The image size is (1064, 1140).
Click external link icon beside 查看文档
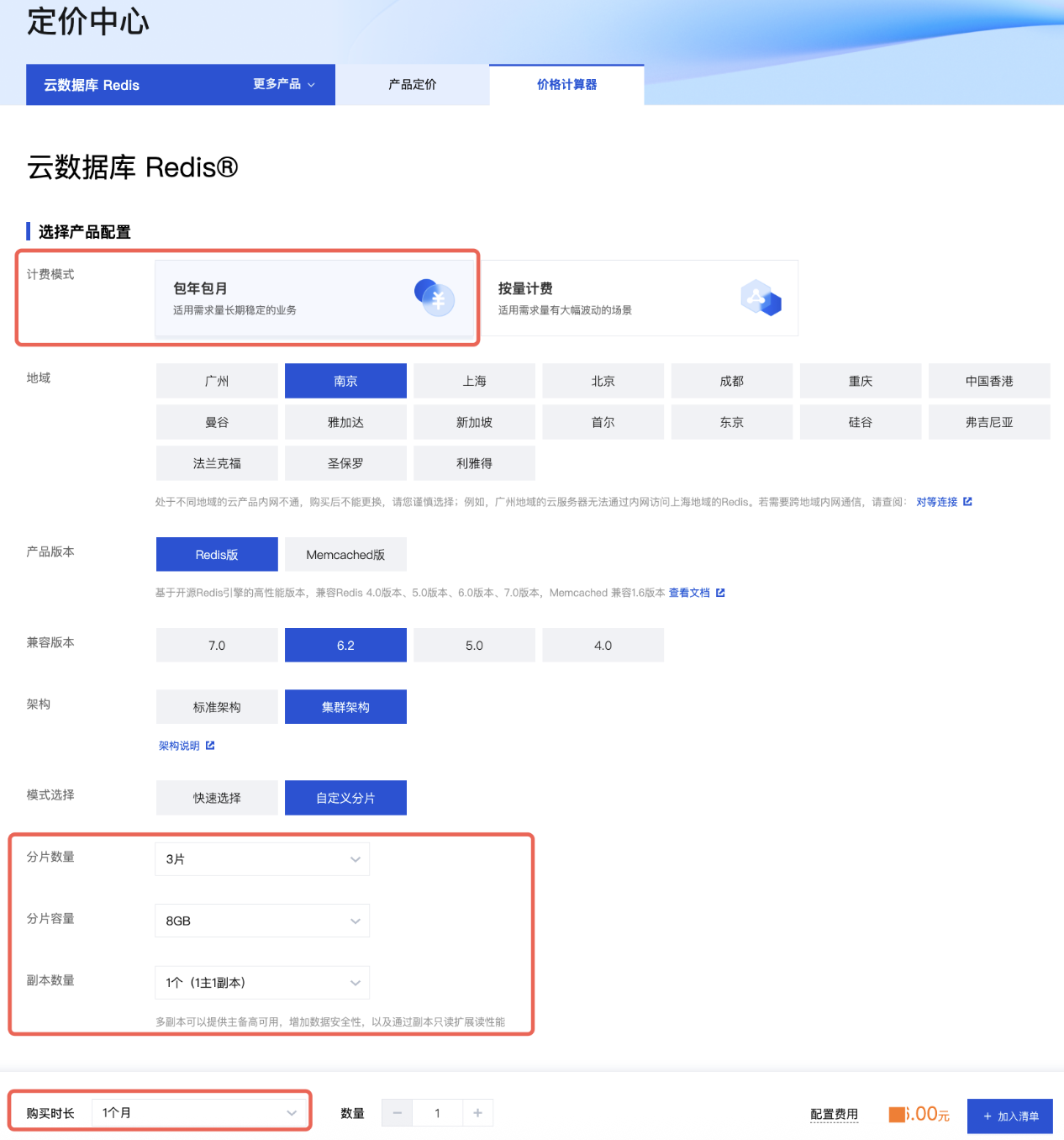[x=720, y=593]
